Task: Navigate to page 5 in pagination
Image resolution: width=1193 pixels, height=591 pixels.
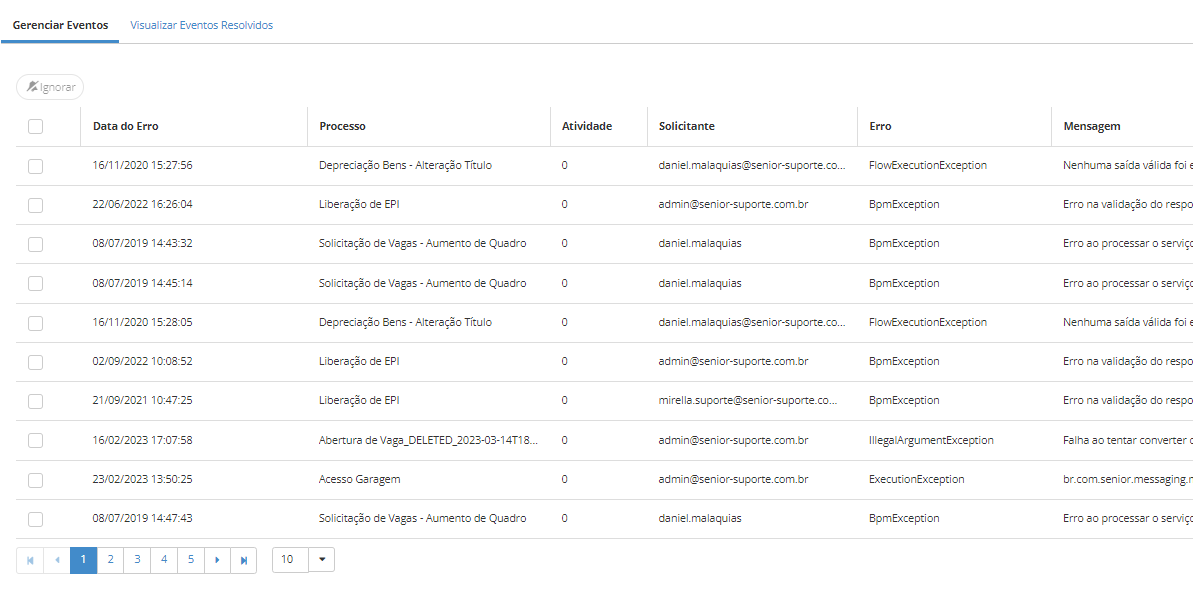Action: (x=190, y=560)
